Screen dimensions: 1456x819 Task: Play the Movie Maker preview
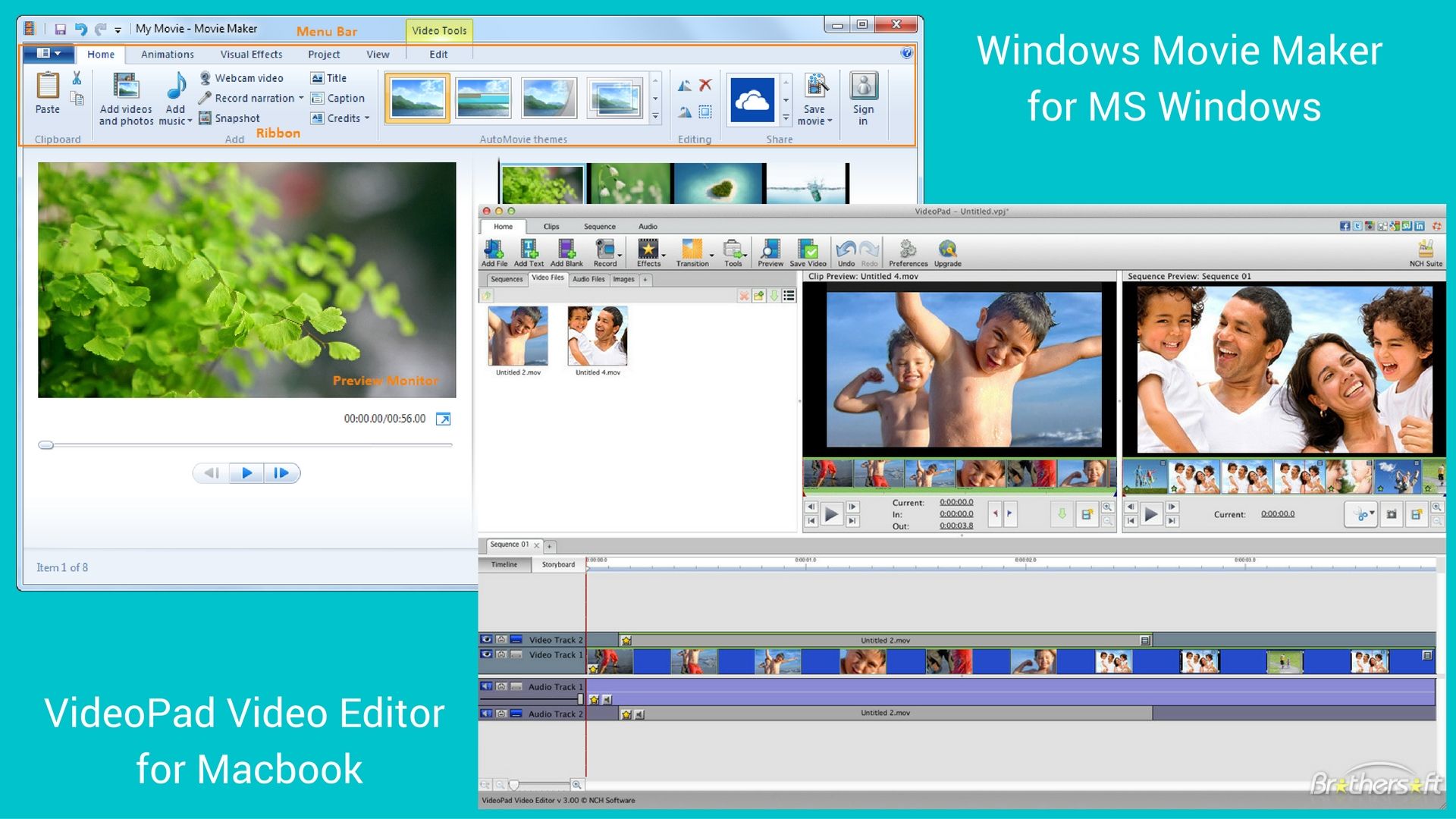coord(246,473)
